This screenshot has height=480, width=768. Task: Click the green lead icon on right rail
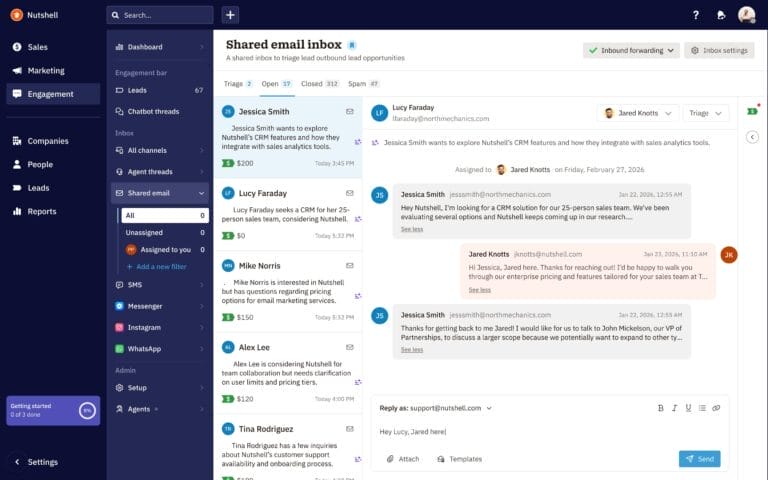click(752, 112)
